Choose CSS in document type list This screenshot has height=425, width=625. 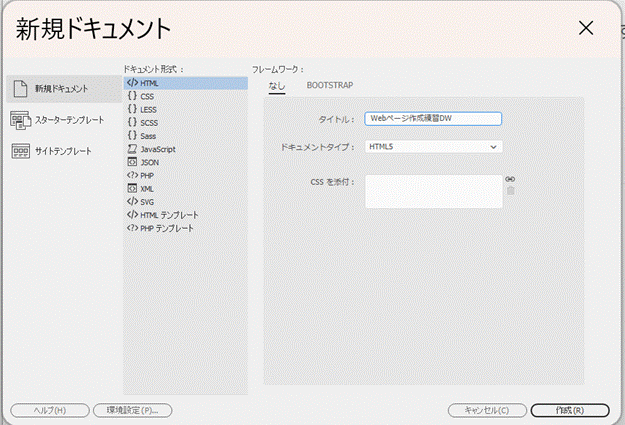[x=147, y=96]
